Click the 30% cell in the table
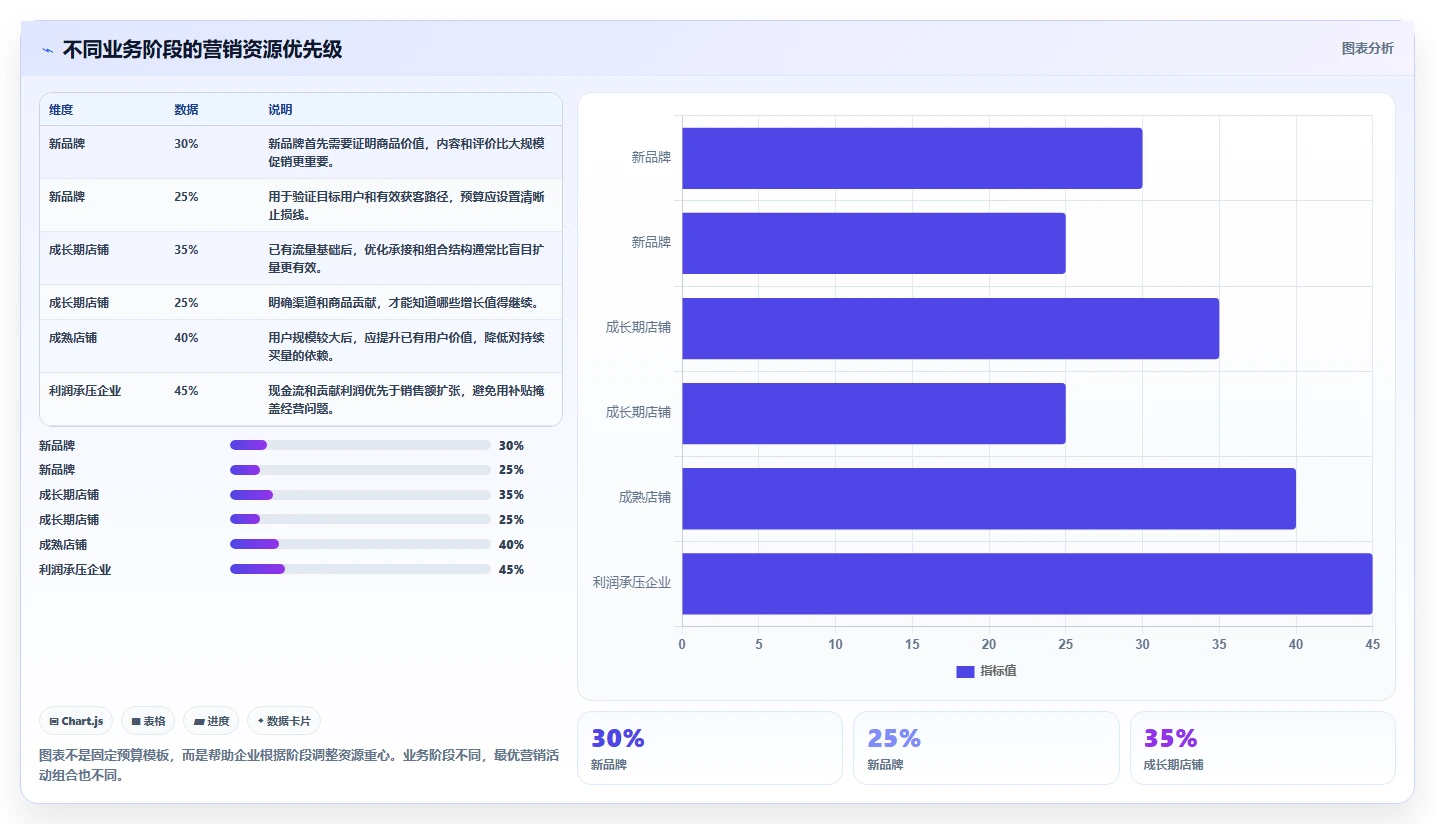 186,144
